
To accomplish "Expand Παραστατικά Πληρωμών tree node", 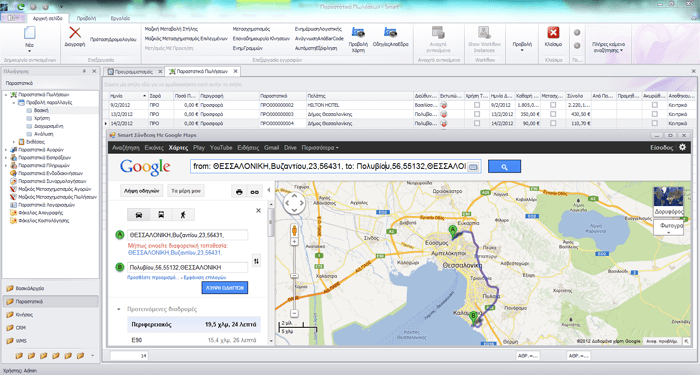I will 6,165.
